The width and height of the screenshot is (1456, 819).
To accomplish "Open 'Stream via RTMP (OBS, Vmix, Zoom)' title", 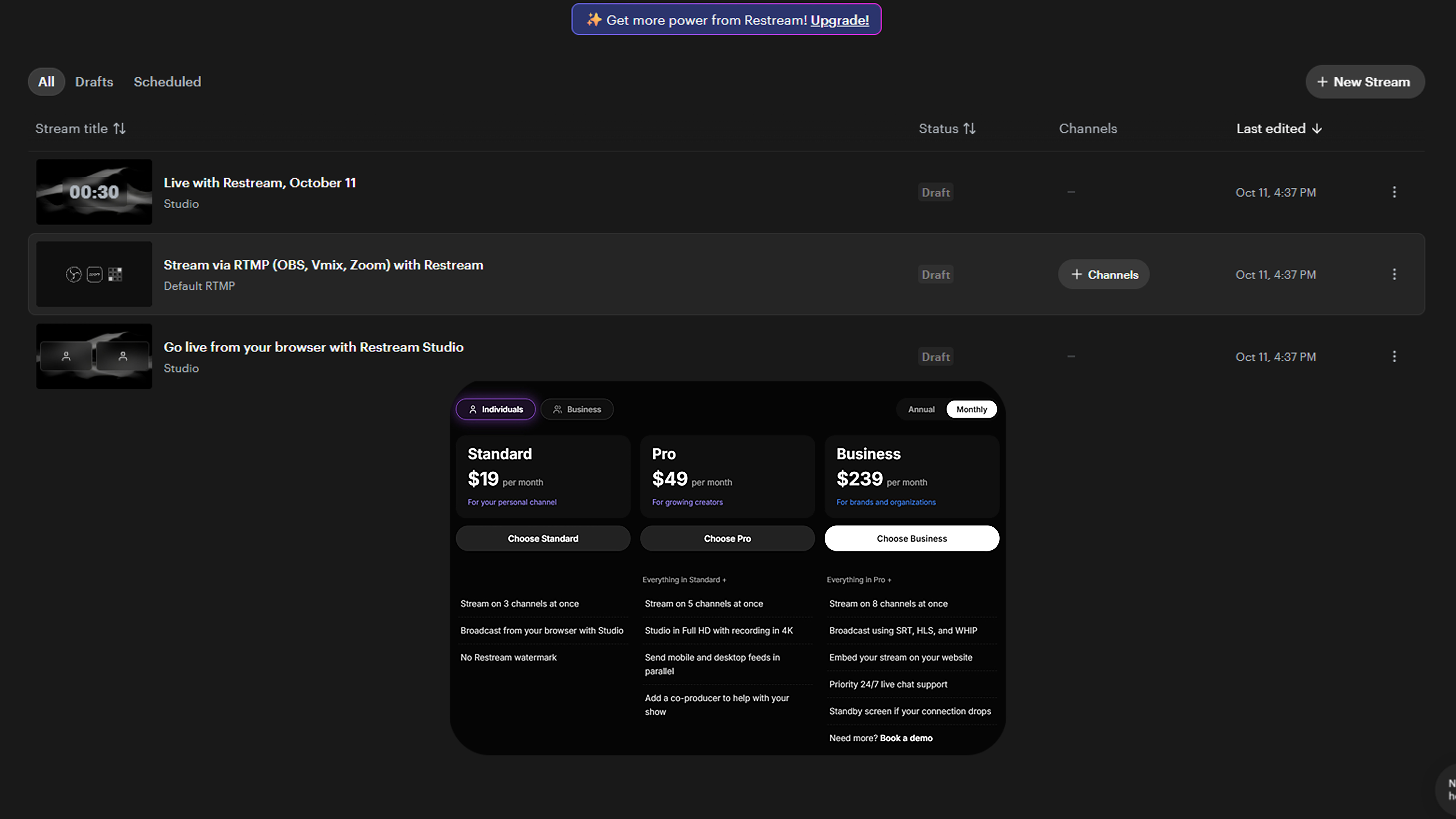I will click(323, 265).
